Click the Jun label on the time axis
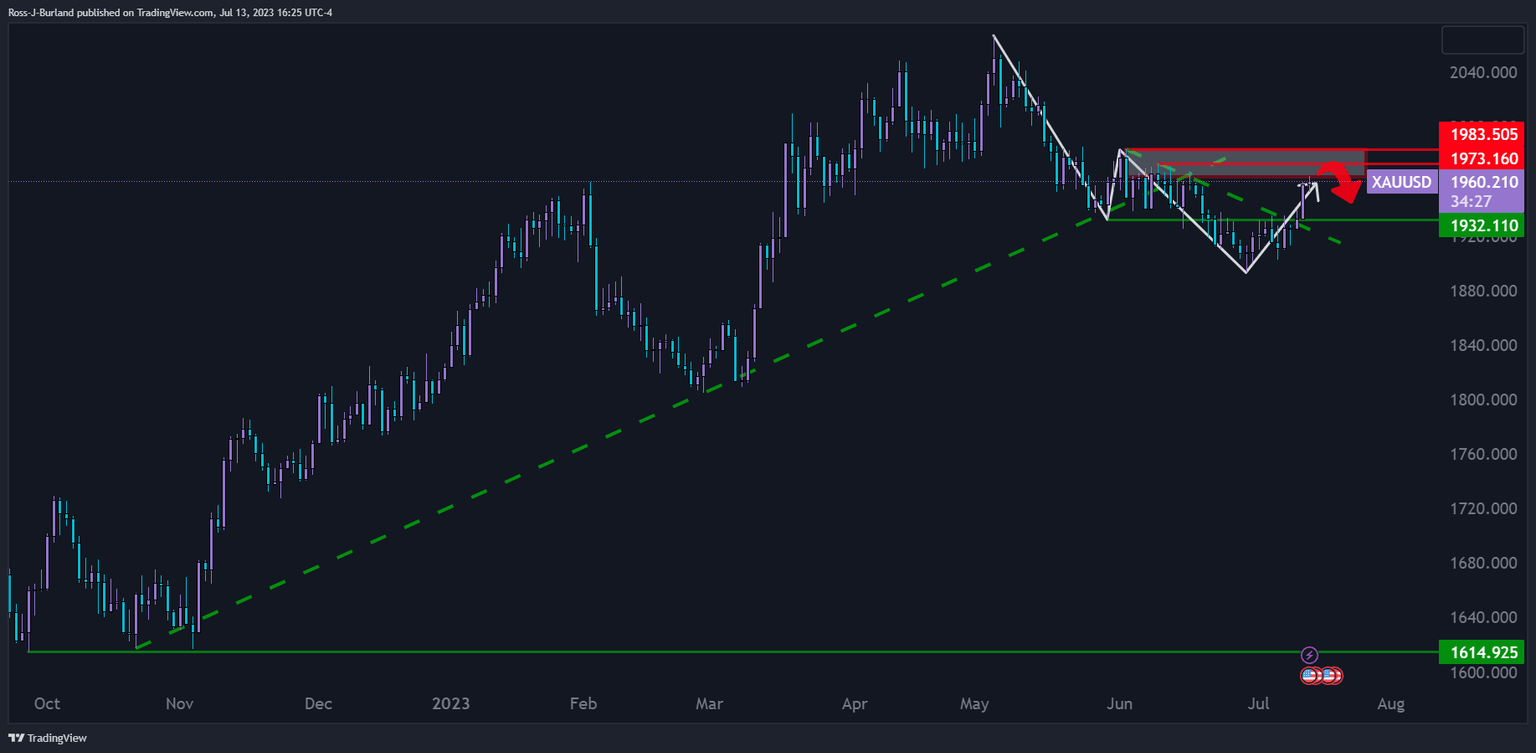1536x753 pixels. tap(1120, 704)
